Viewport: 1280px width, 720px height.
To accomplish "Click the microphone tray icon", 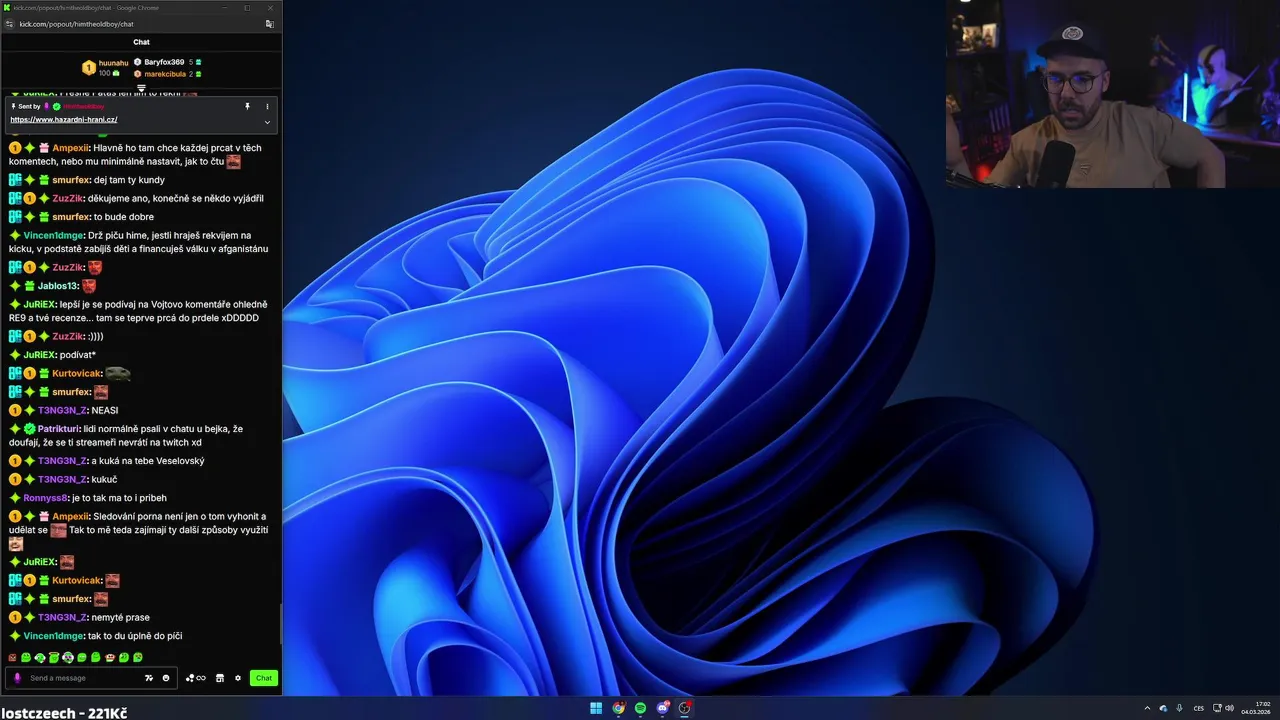I will [1179, 708].
